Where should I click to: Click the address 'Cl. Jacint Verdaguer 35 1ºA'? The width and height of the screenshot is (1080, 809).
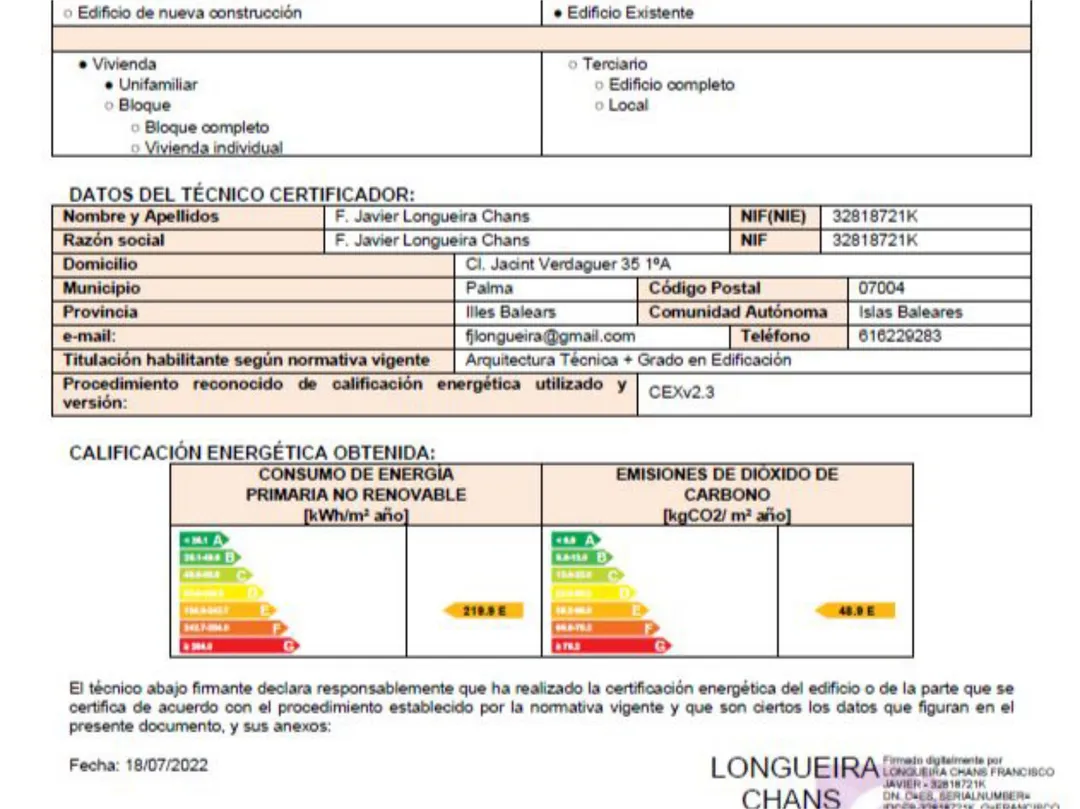pos(568,264)
